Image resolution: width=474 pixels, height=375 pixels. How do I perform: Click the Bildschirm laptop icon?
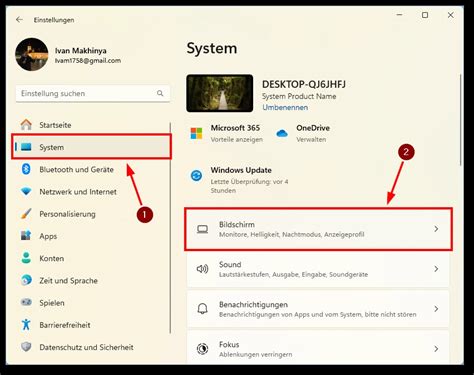pos(202,229)
